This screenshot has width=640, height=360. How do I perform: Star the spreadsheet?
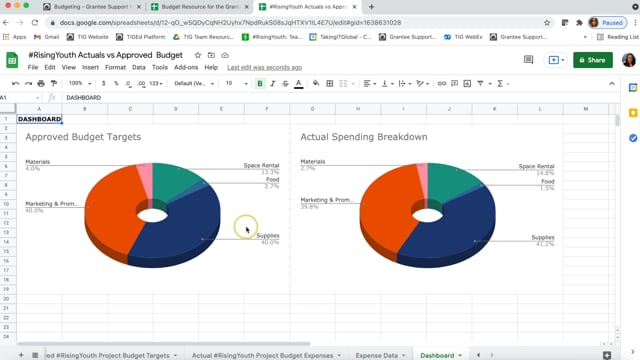coord(198,55)
